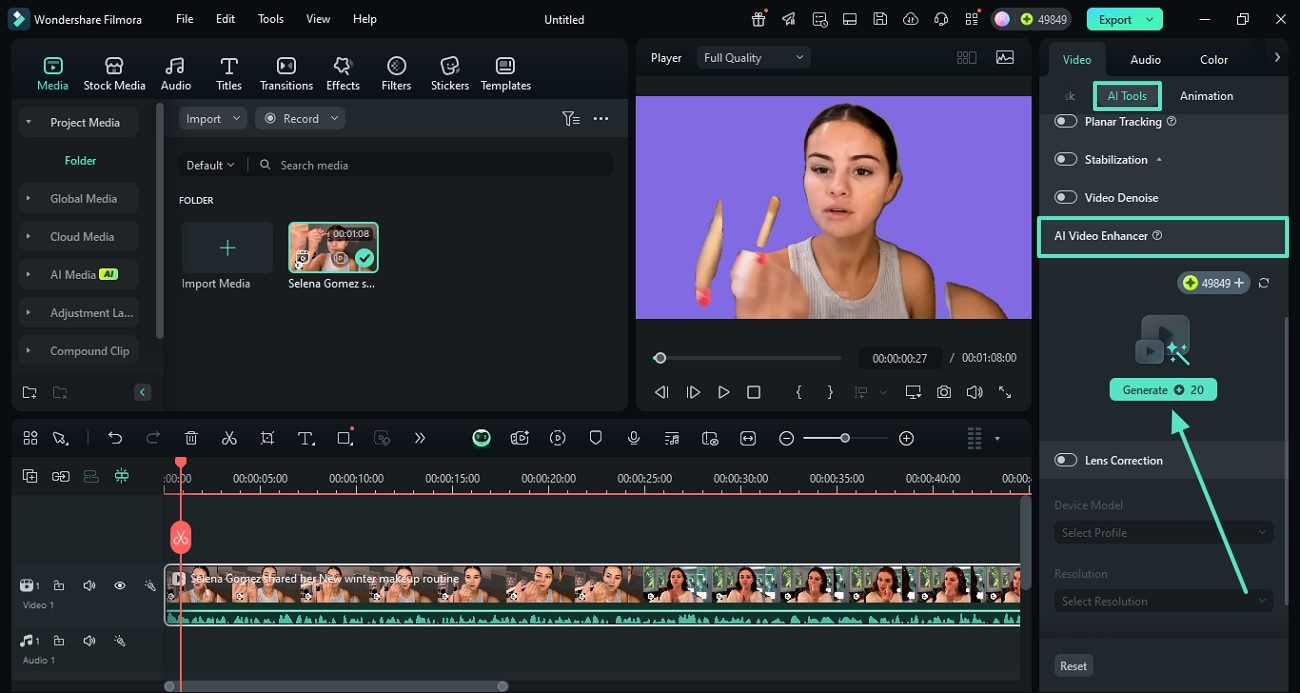Open the more options ellipsis in media panel
Screen dimensions: 1300x693
pos(601,118)
